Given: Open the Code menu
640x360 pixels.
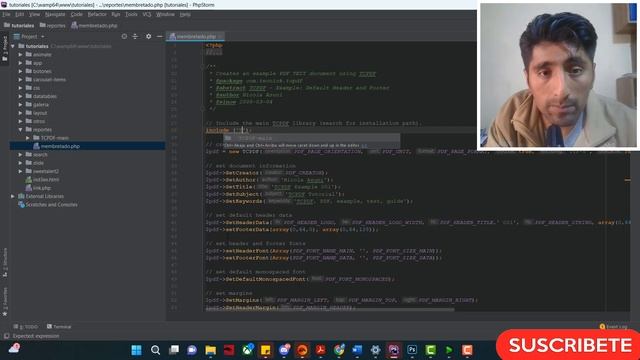Looking at the screenshot, I should click(x=76, y=14).
